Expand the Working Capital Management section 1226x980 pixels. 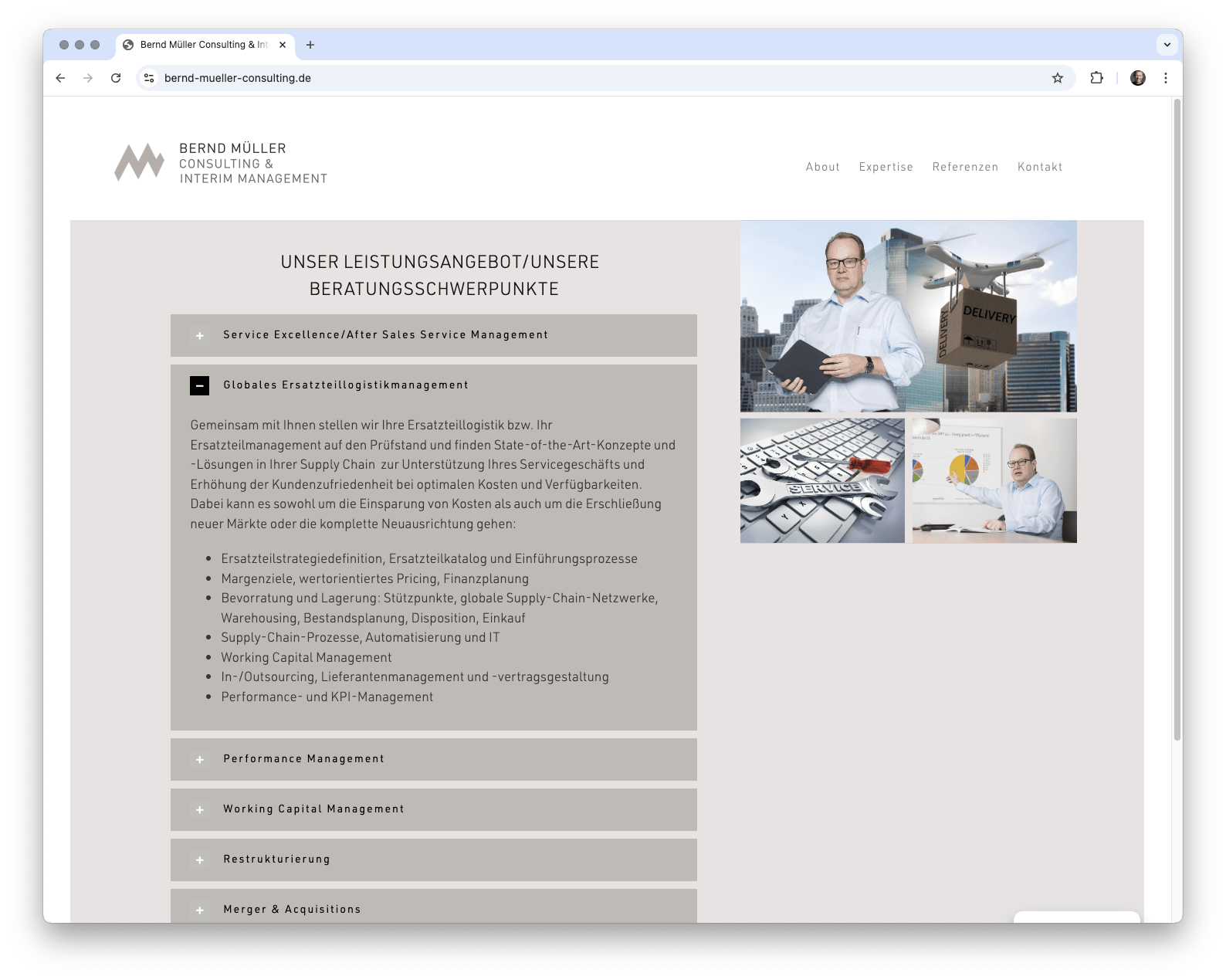(199, 809)
